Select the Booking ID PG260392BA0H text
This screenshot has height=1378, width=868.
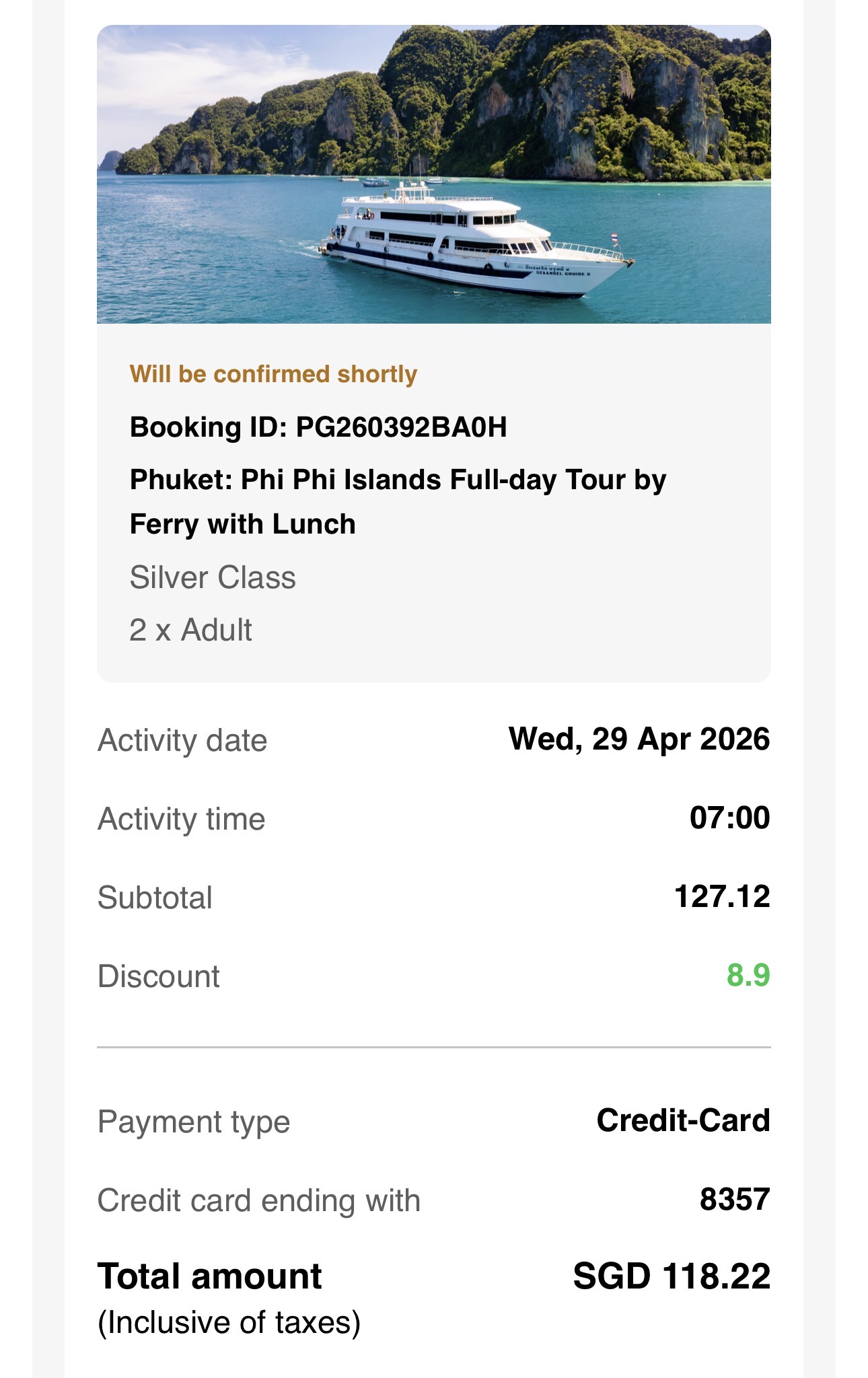pos(318,427)
